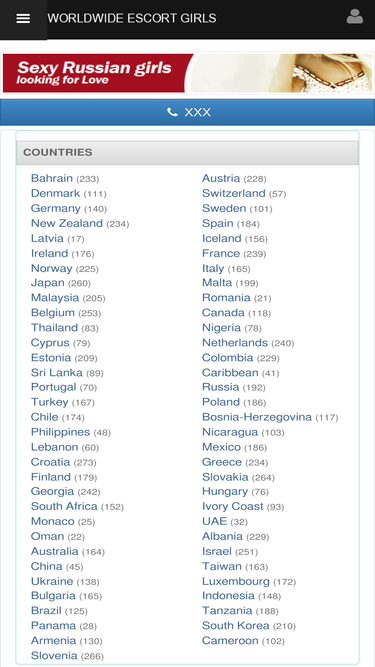Click the Countries panel header
Viewport: 375px width, 667px height.
[188, 153]
